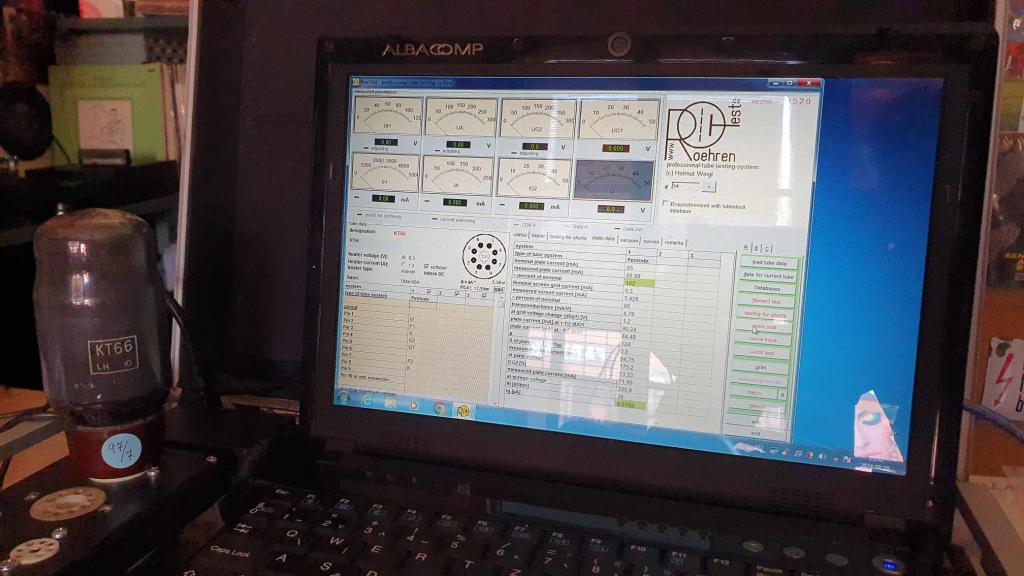Screen dimensions: 1024x576
Task: Select the UG2 screen voltage gauge
Action: tap(537, 119)
